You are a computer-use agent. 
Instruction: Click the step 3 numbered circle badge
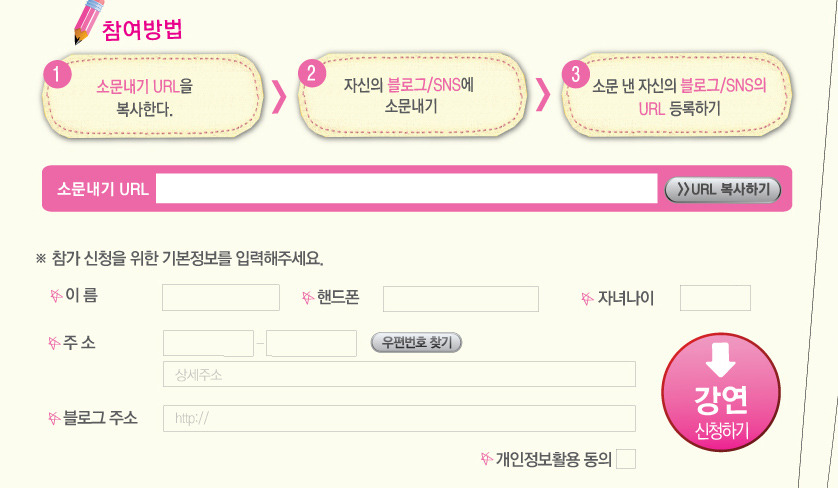[x=576, y=74]
